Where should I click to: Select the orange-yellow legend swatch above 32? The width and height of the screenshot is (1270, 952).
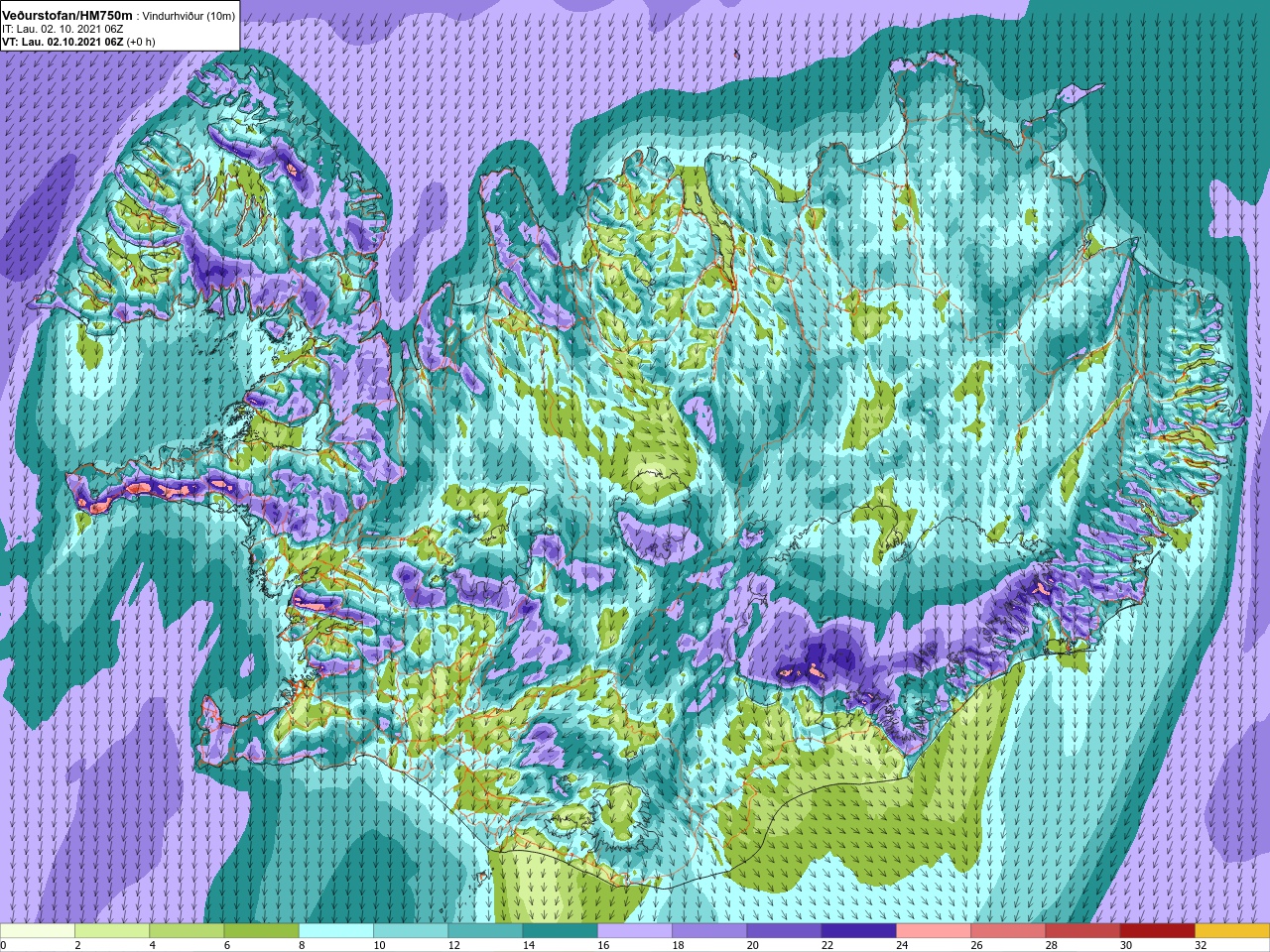click(x=1232, y=931)
